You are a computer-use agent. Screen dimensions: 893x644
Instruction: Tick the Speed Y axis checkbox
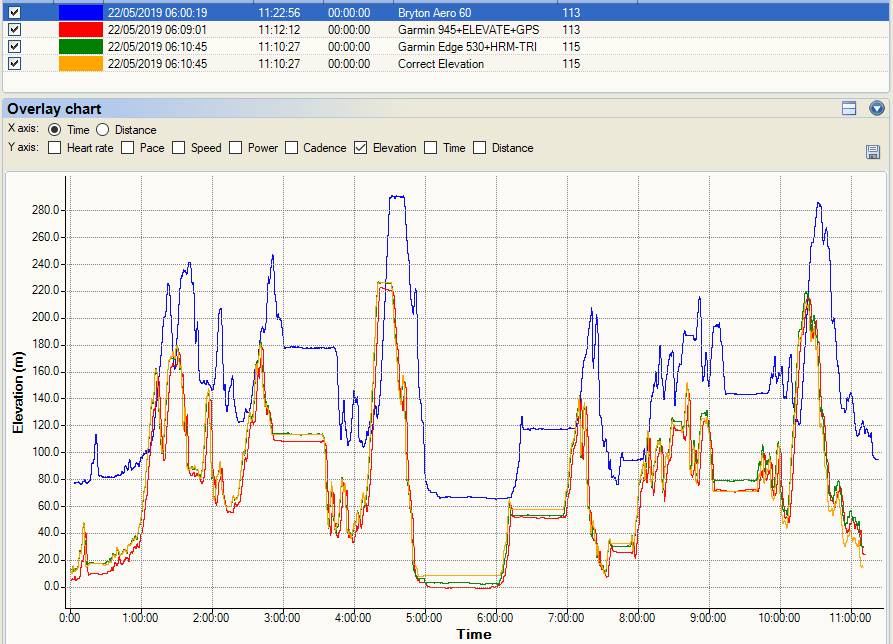(x=179, y=148)
